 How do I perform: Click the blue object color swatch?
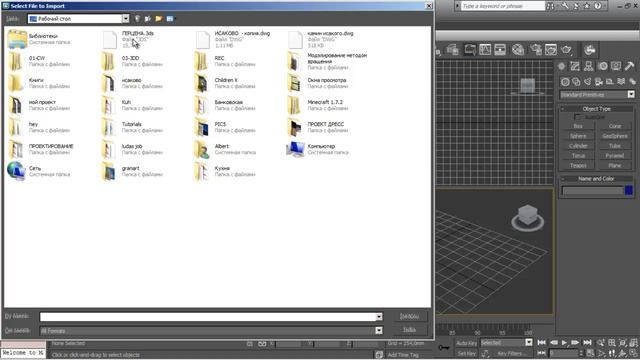coord(629,190)
